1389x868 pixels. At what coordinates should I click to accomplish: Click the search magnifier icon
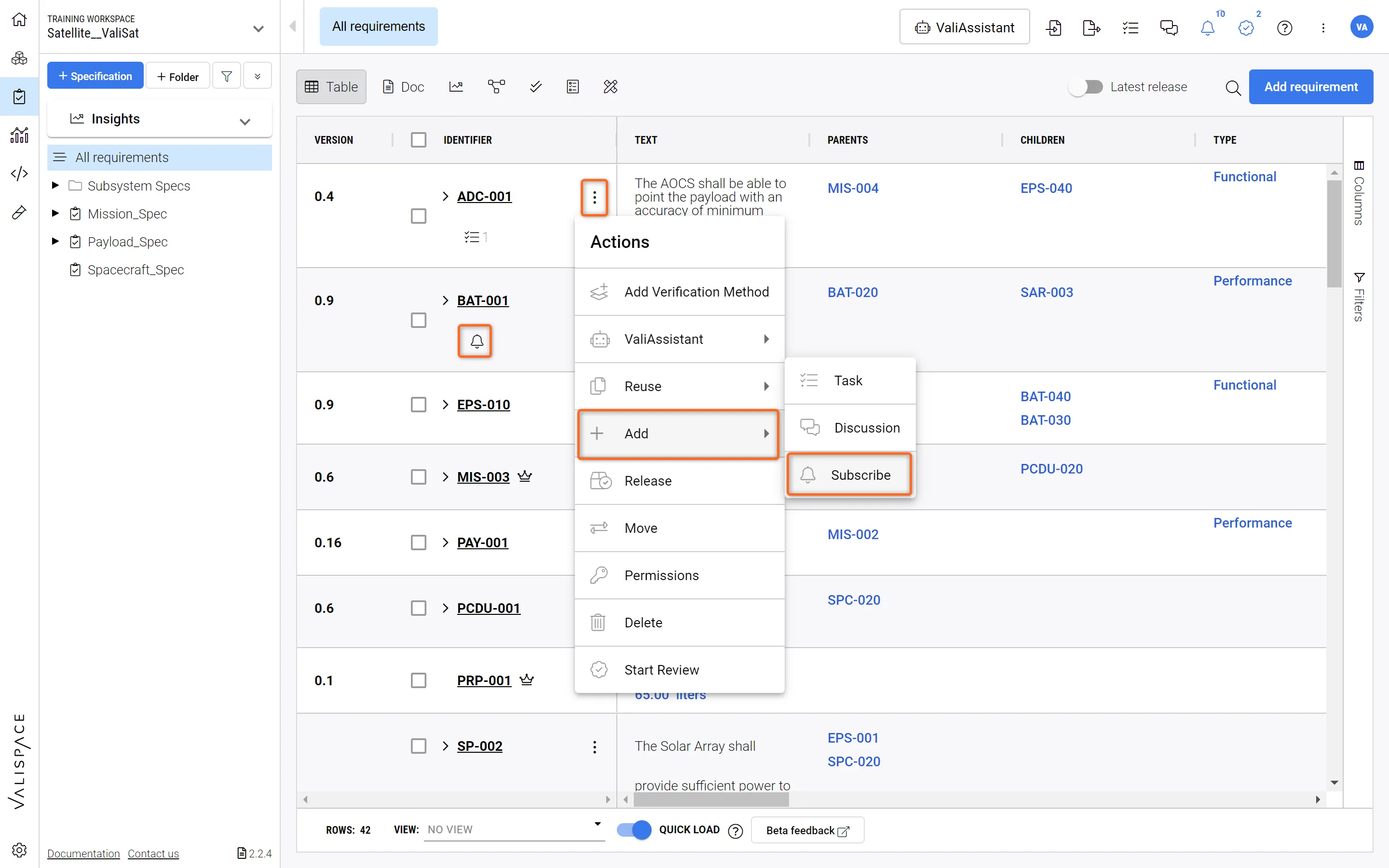tap(1232, 87)
